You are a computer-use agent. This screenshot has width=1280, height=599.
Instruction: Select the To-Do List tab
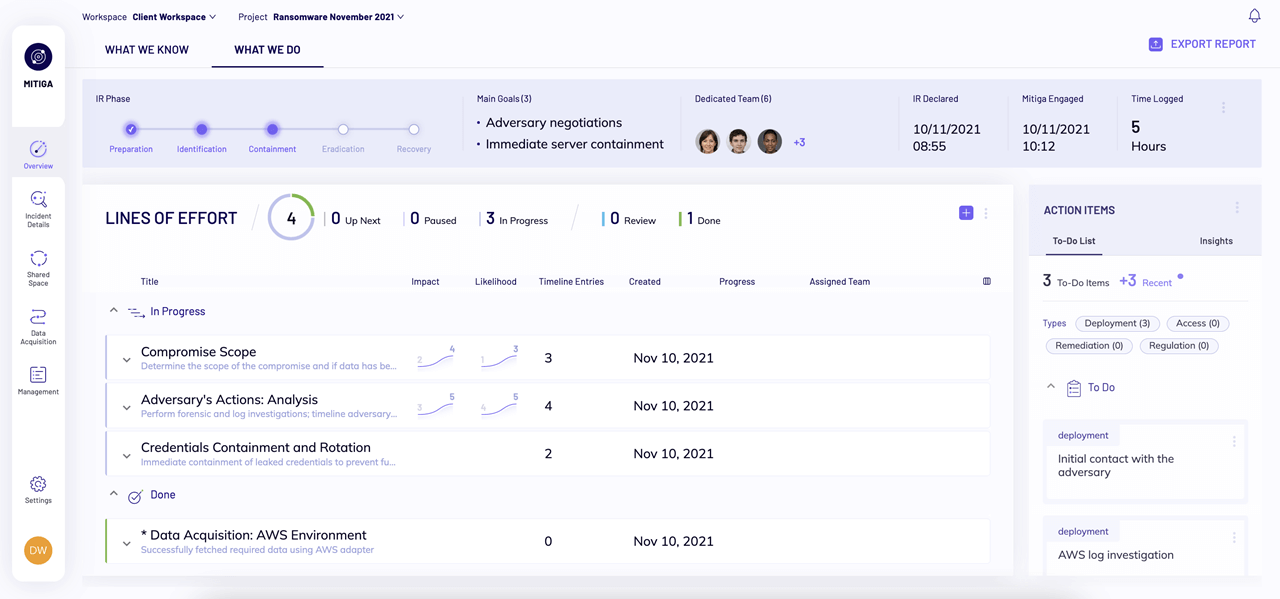[1074, 241]
